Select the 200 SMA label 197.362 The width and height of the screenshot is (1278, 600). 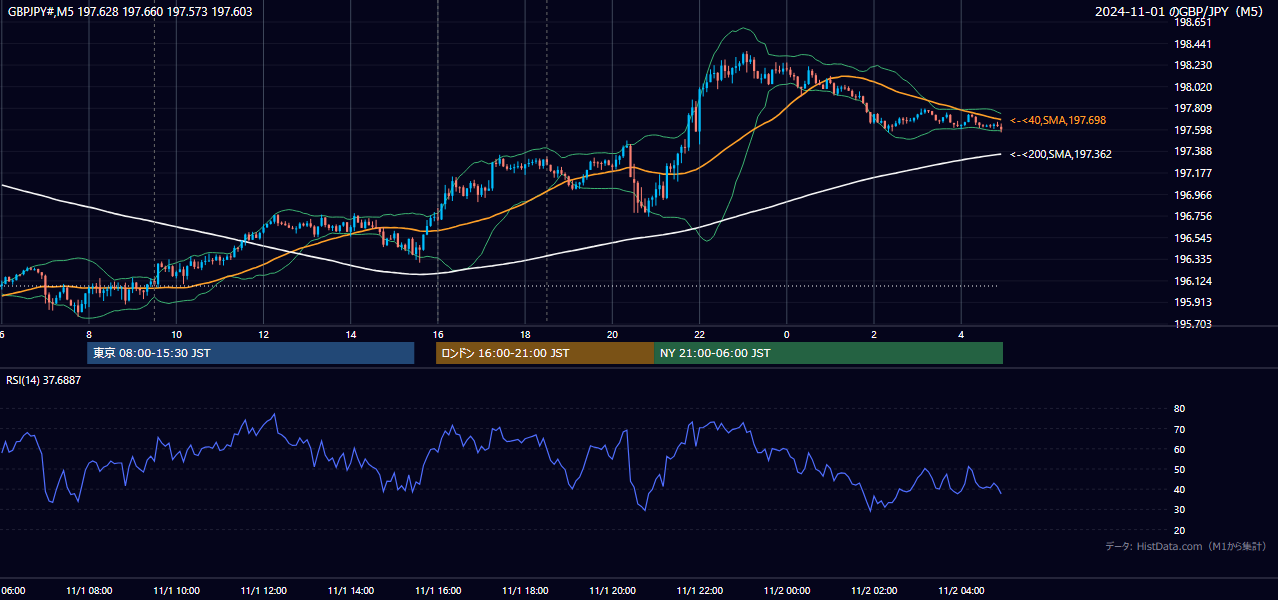(1060, 154)
